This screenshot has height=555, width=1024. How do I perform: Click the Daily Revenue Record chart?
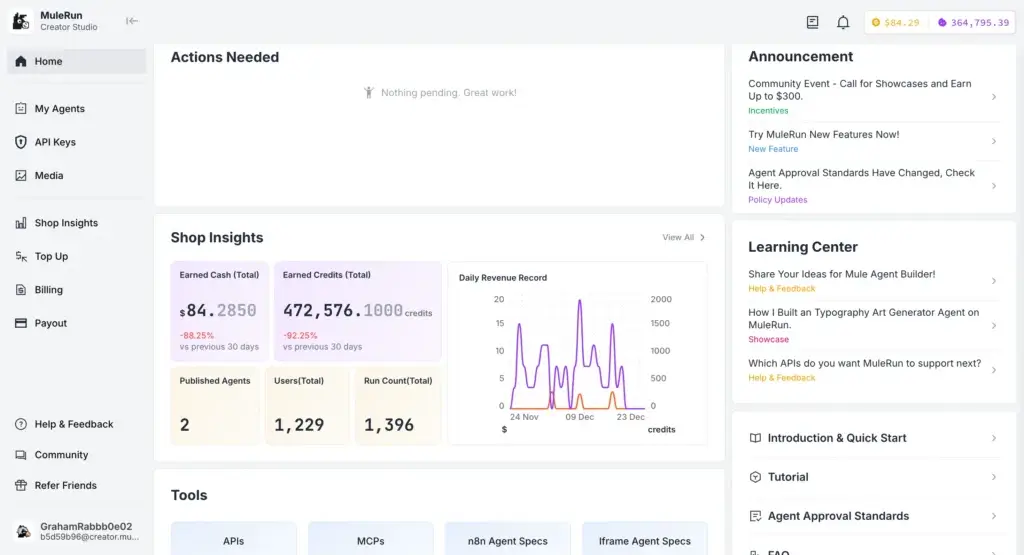coord(578,353)
